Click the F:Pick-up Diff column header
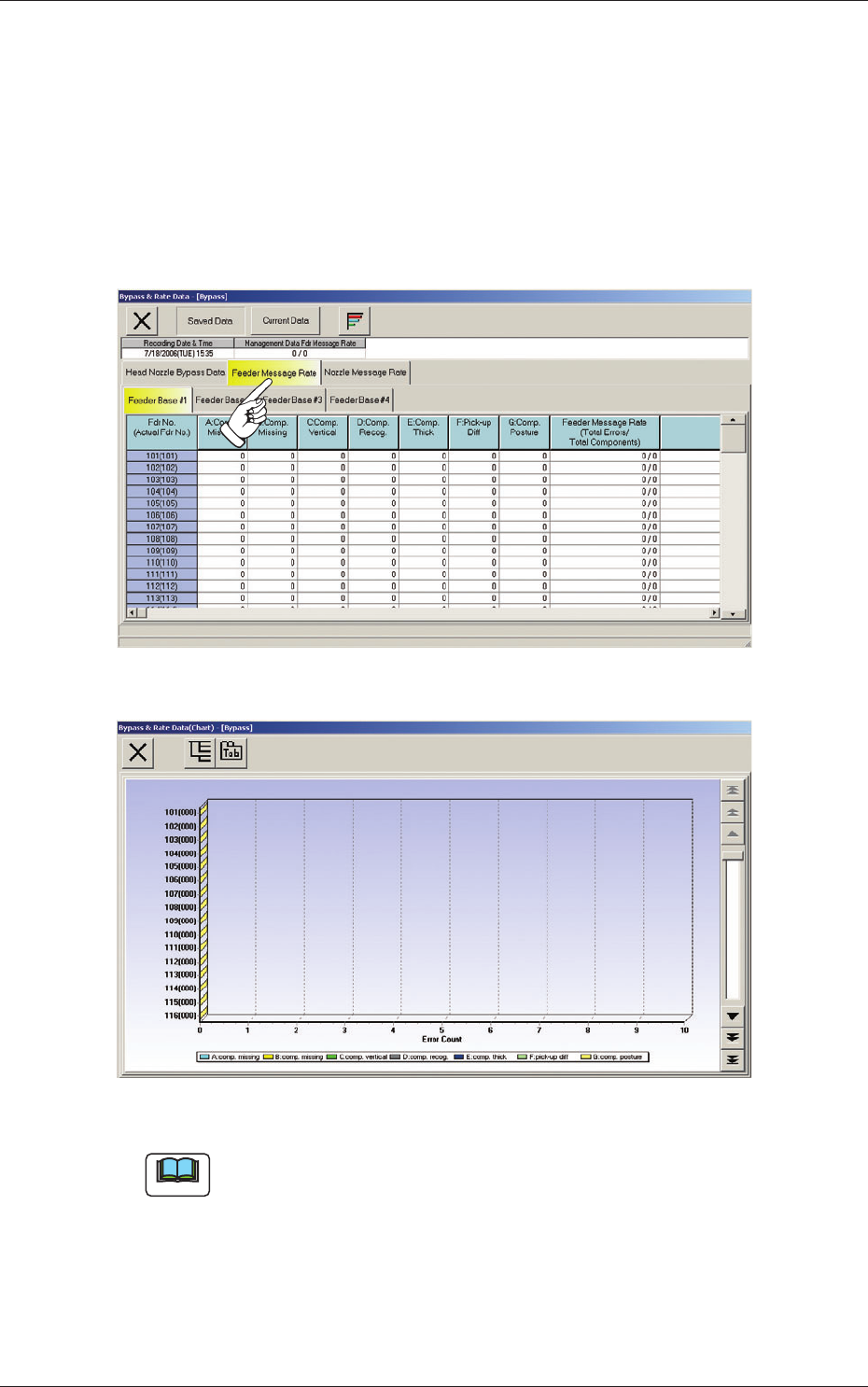 [x=474, y=433]
